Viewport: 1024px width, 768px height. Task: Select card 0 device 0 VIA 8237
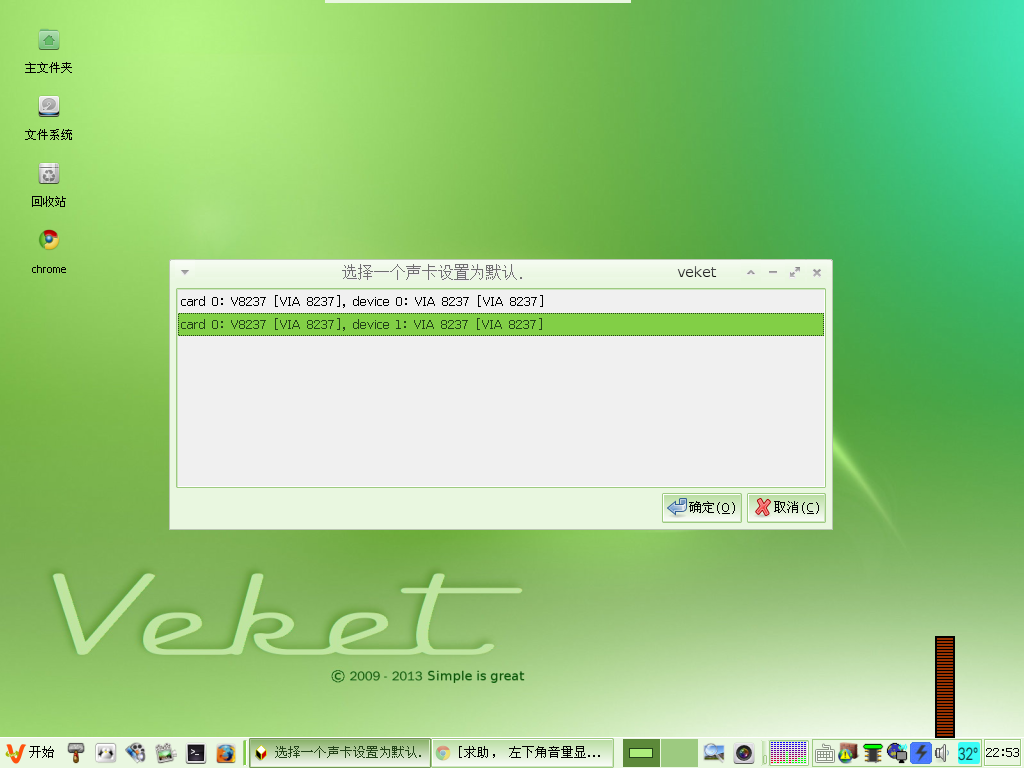pos(501,301)
